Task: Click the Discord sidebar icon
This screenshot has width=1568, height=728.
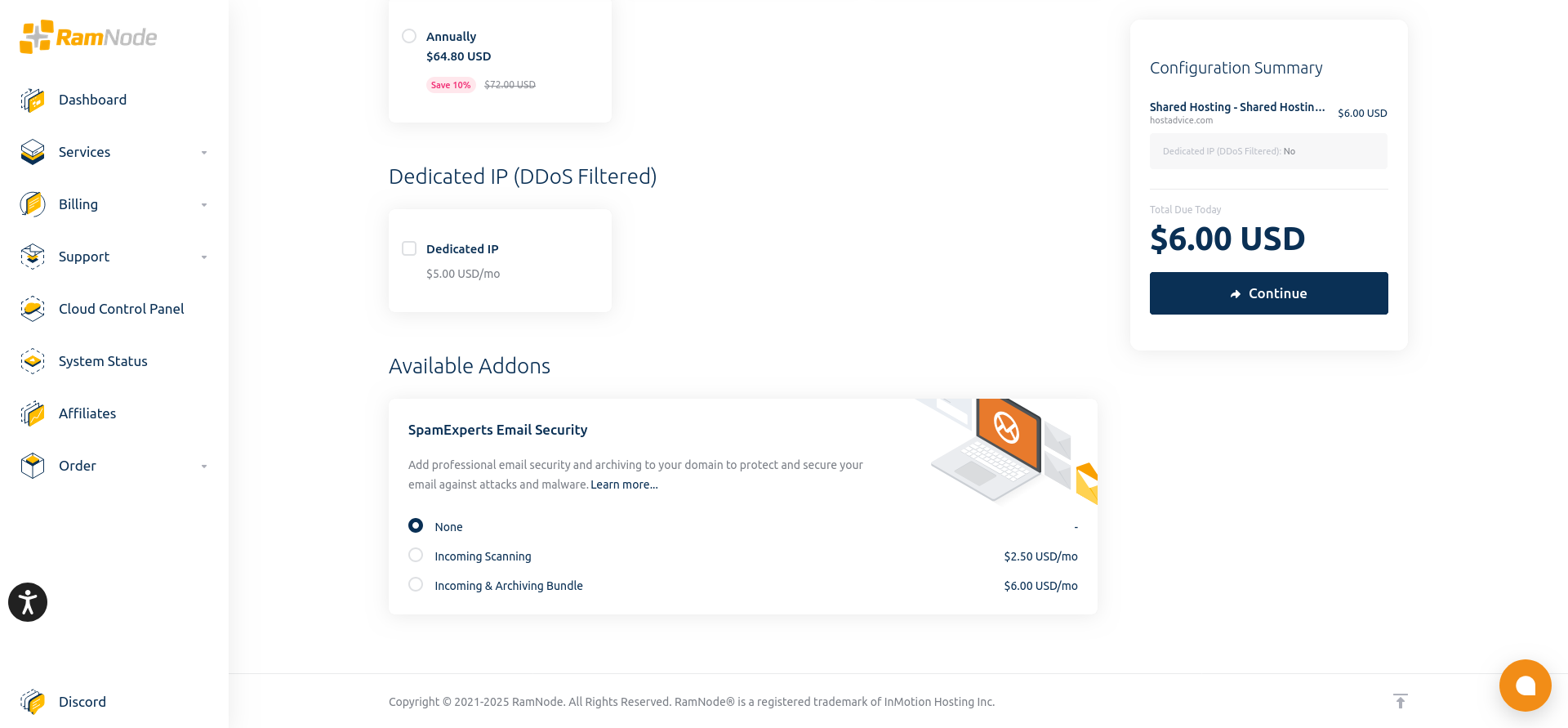Action: coord(33,702)
